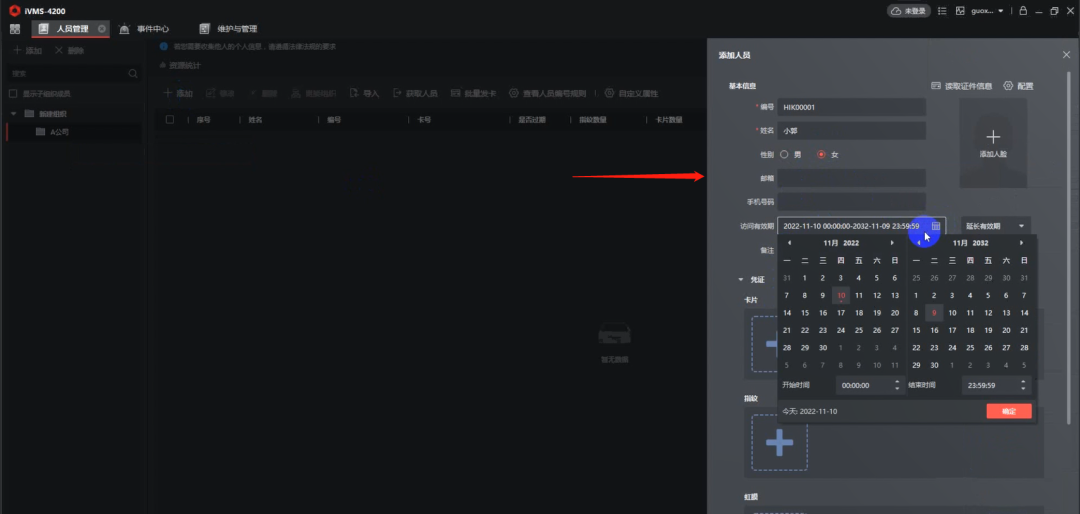The width and height of the screenshot is (1080, 514).
Task: Click the search magnifier icon in left panel
Action: (133, 74)
